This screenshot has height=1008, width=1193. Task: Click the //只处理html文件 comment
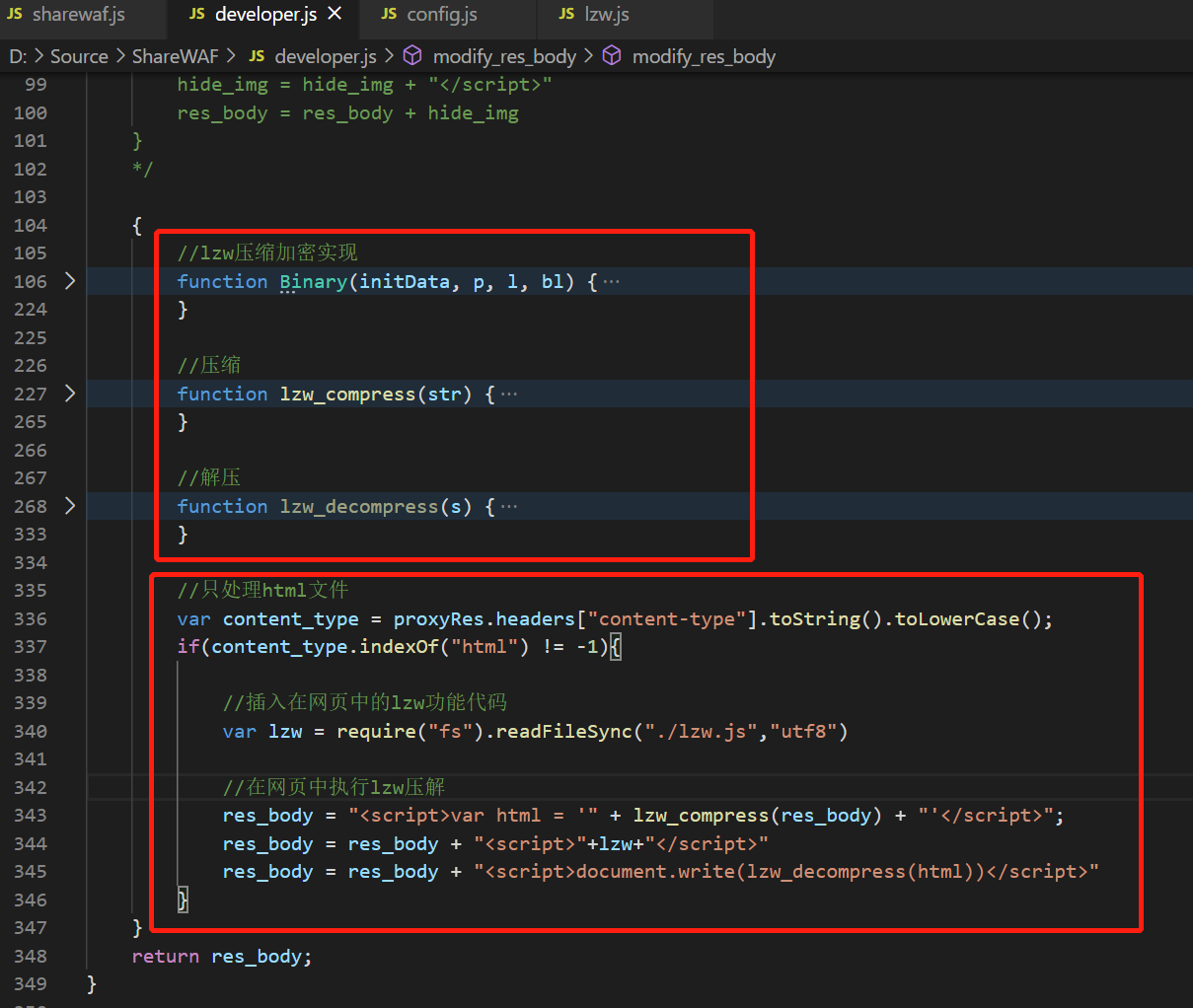(262, 590)
